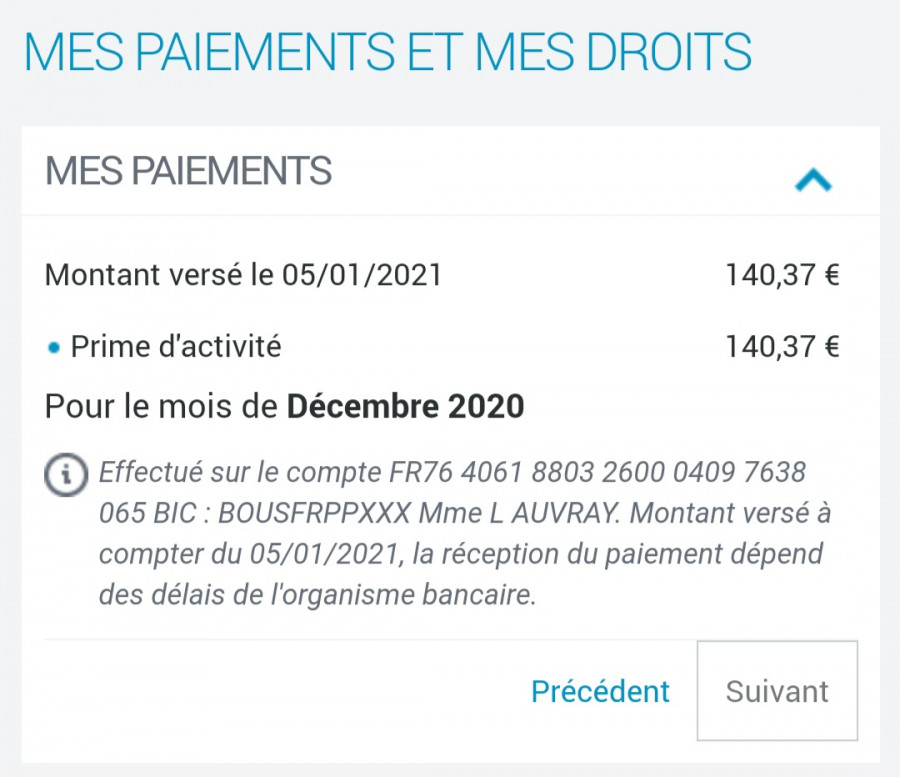
Task: Toggle the MES PAIEMENTS section header text
Action: click(x=188, y=170)
